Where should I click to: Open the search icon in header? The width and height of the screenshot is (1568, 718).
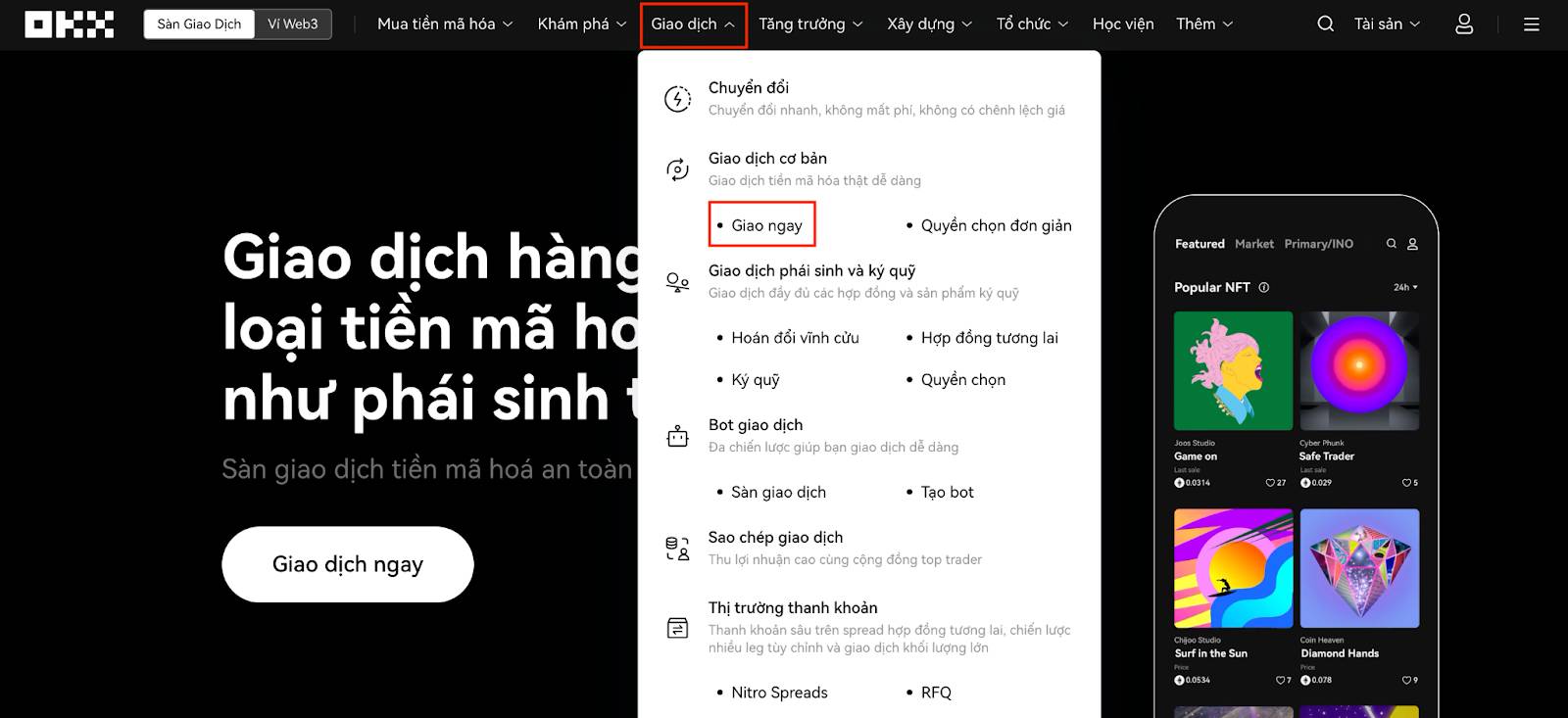(x=1325, y=24)
